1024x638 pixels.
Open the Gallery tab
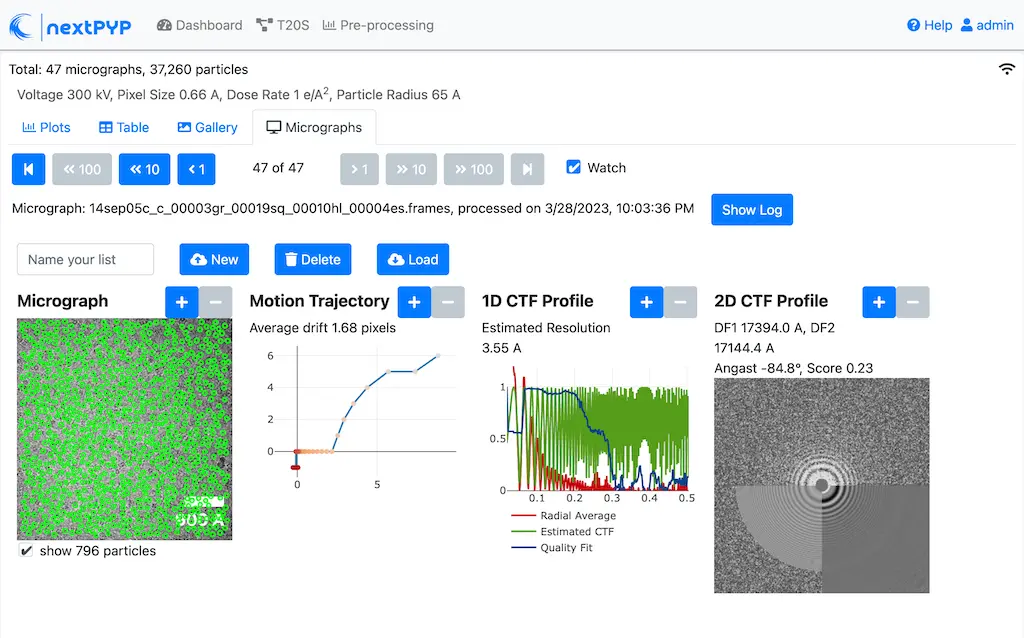[x=207, y=127]
